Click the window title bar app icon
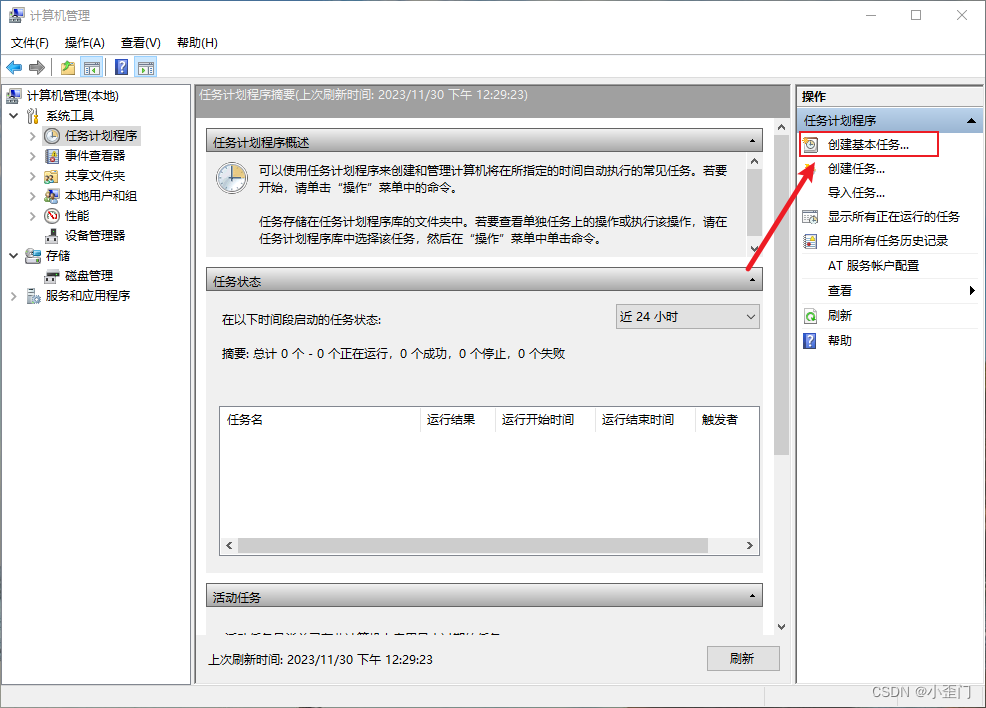The width and height of the screenshot is (986, 708). (17, 15)
